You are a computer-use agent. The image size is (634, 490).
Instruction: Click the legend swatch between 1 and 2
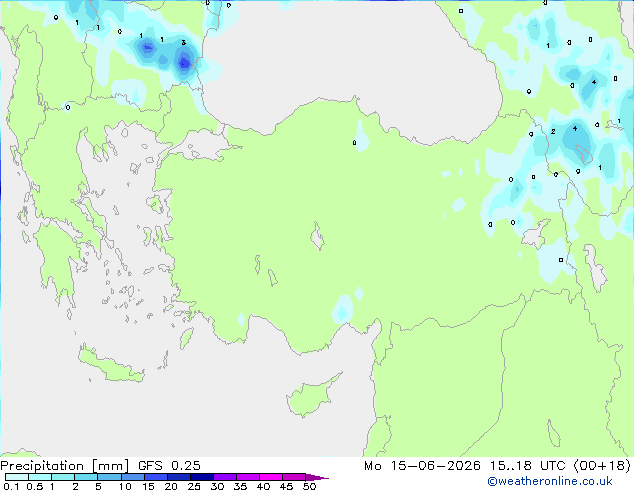[x=63, y=477]
